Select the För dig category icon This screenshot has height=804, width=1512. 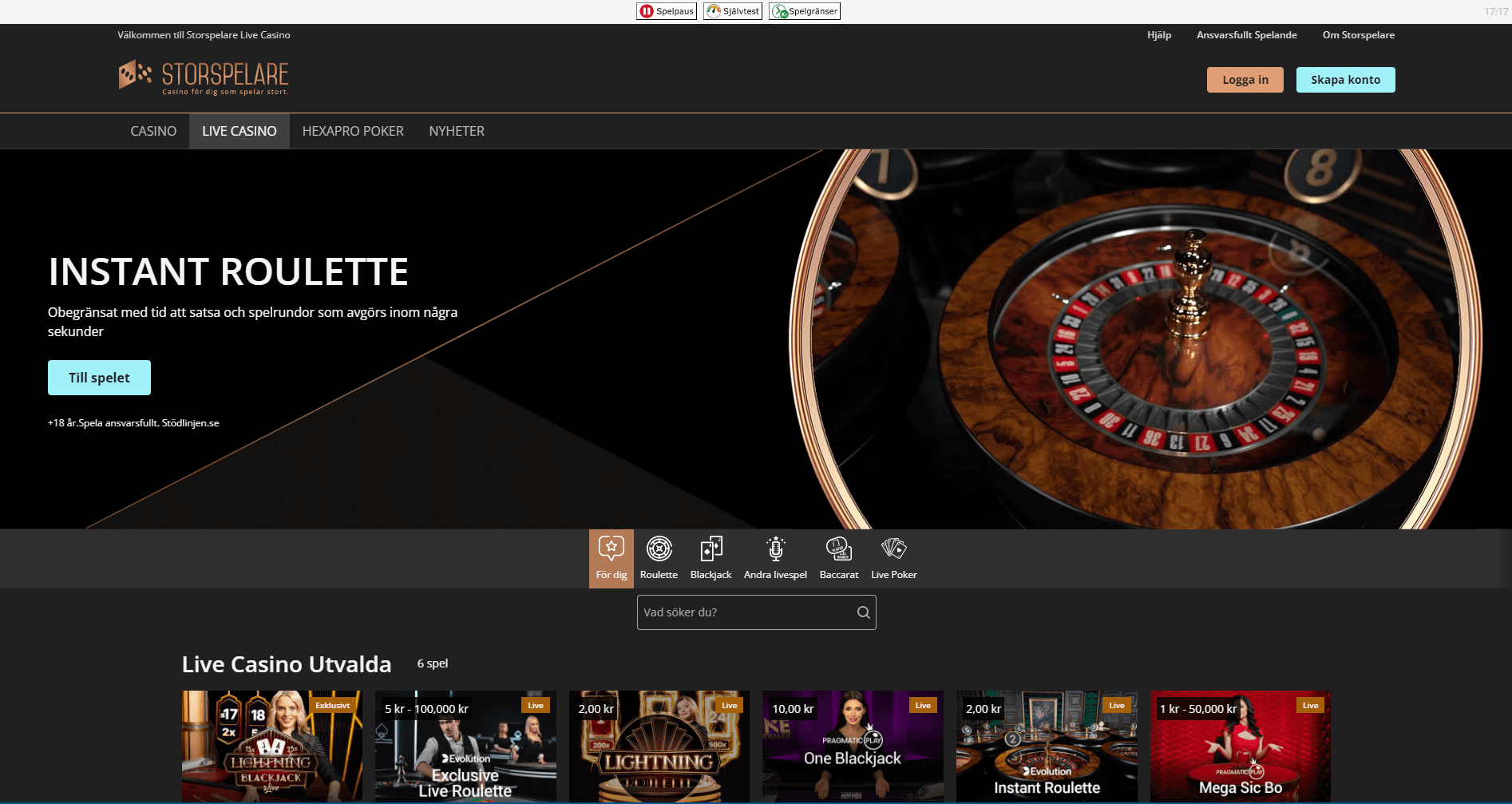click(x=611, y=549)
